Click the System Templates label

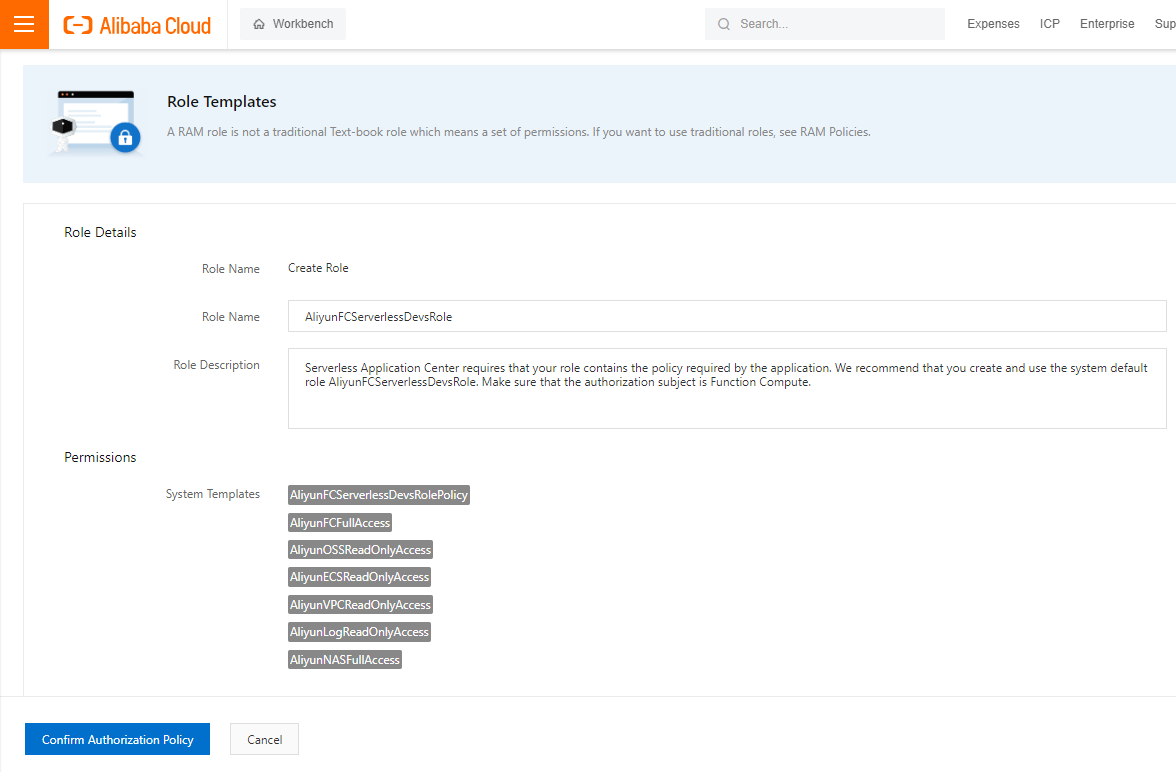click(x=213, y=494)
